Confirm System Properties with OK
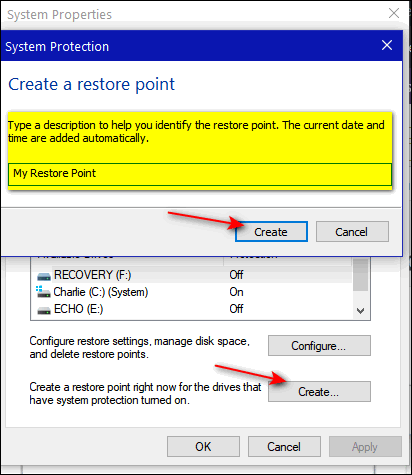The width and height of the screenshot is (412, 475). 203,446
